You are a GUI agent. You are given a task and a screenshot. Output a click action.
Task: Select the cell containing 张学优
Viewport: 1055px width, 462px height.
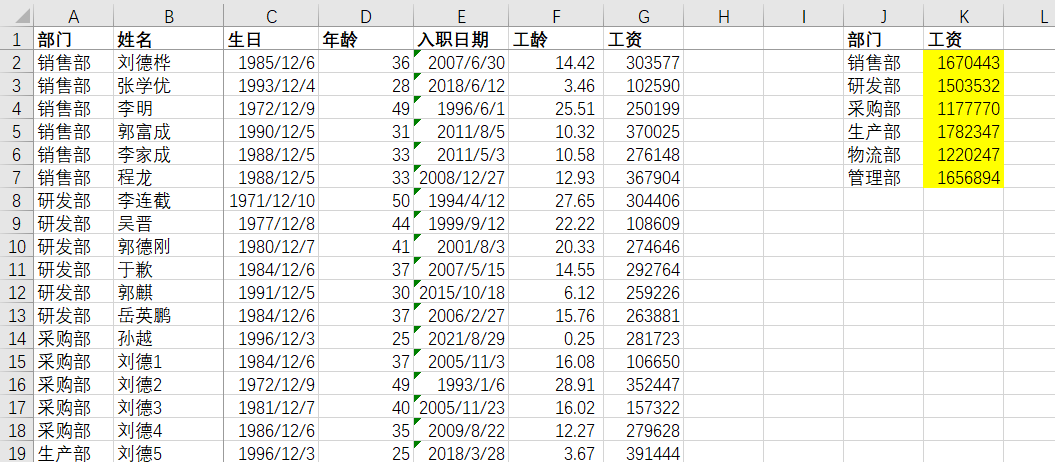click(x=169, y=86)
